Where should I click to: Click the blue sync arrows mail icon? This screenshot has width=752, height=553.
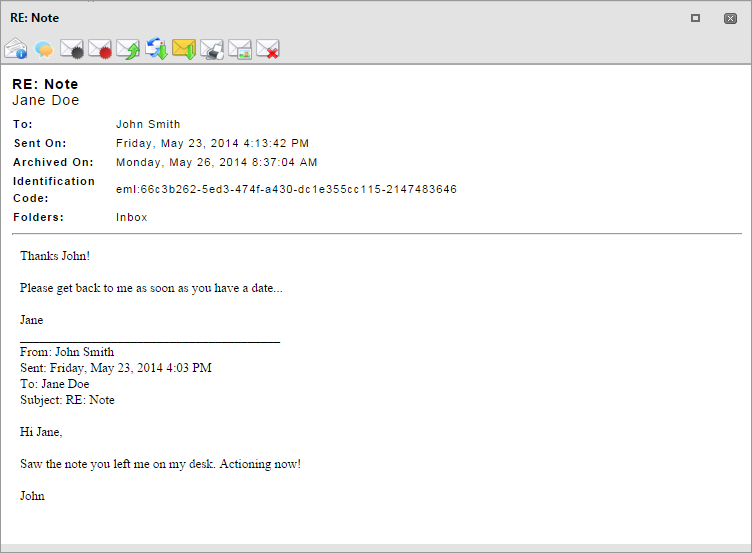click(156, 49)
